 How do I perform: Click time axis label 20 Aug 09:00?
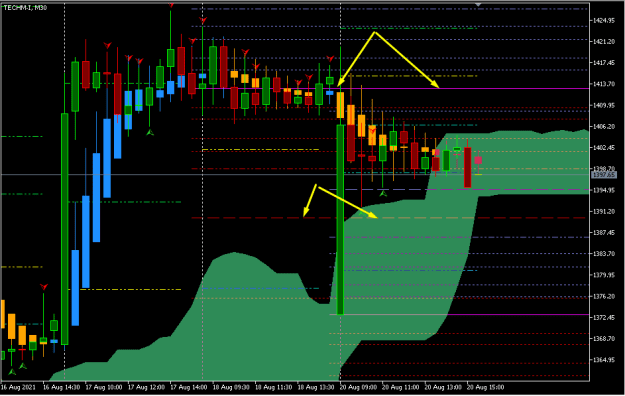point(358,387)
